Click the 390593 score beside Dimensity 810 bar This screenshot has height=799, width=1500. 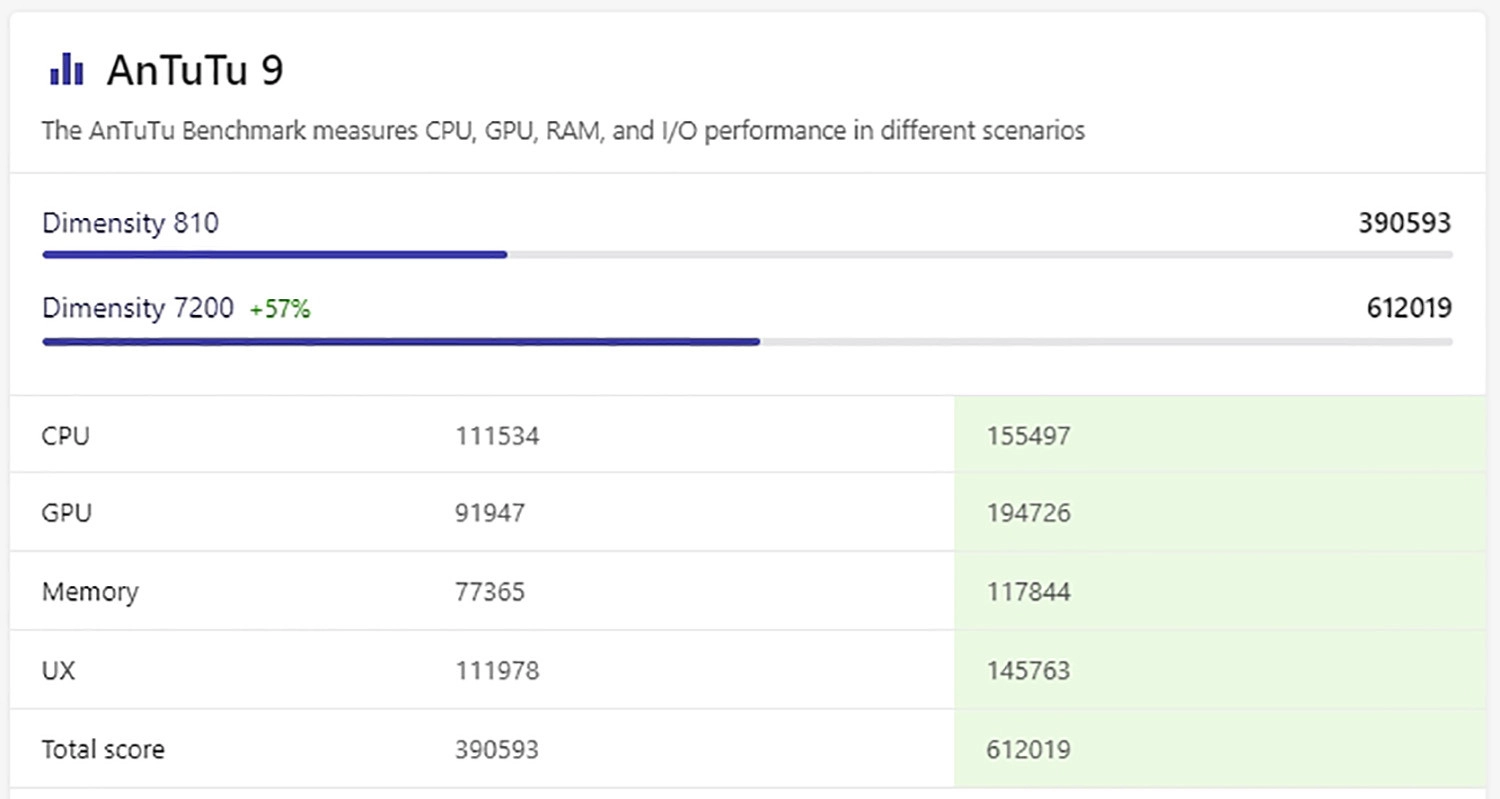click(1404, 223)
